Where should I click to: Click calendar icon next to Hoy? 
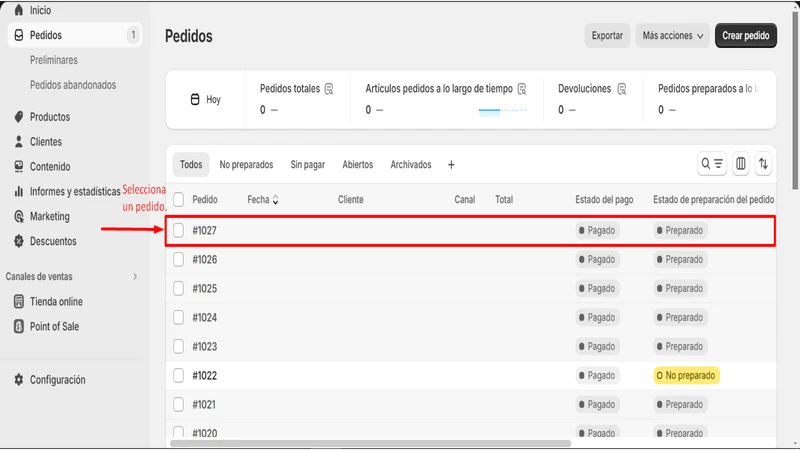pos(195,99)
